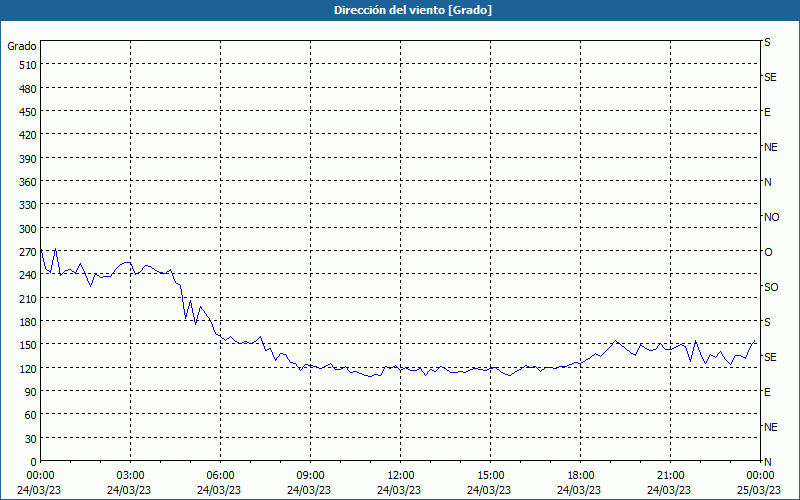Click the chart title "Dirección del viento [Grado]"
800x500 pixels.
tap(413, 10)
